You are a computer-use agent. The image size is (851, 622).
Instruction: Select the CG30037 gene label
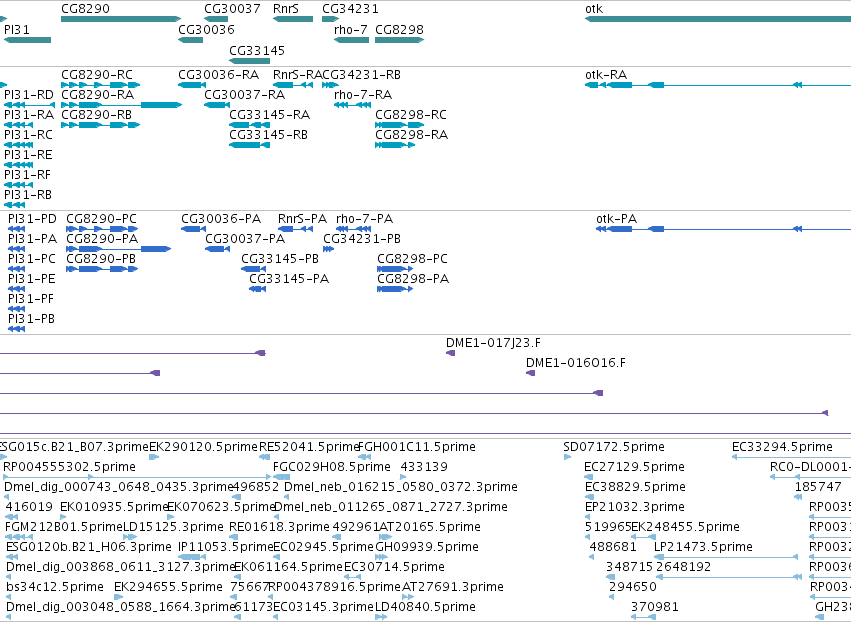[x=232, y=9]
